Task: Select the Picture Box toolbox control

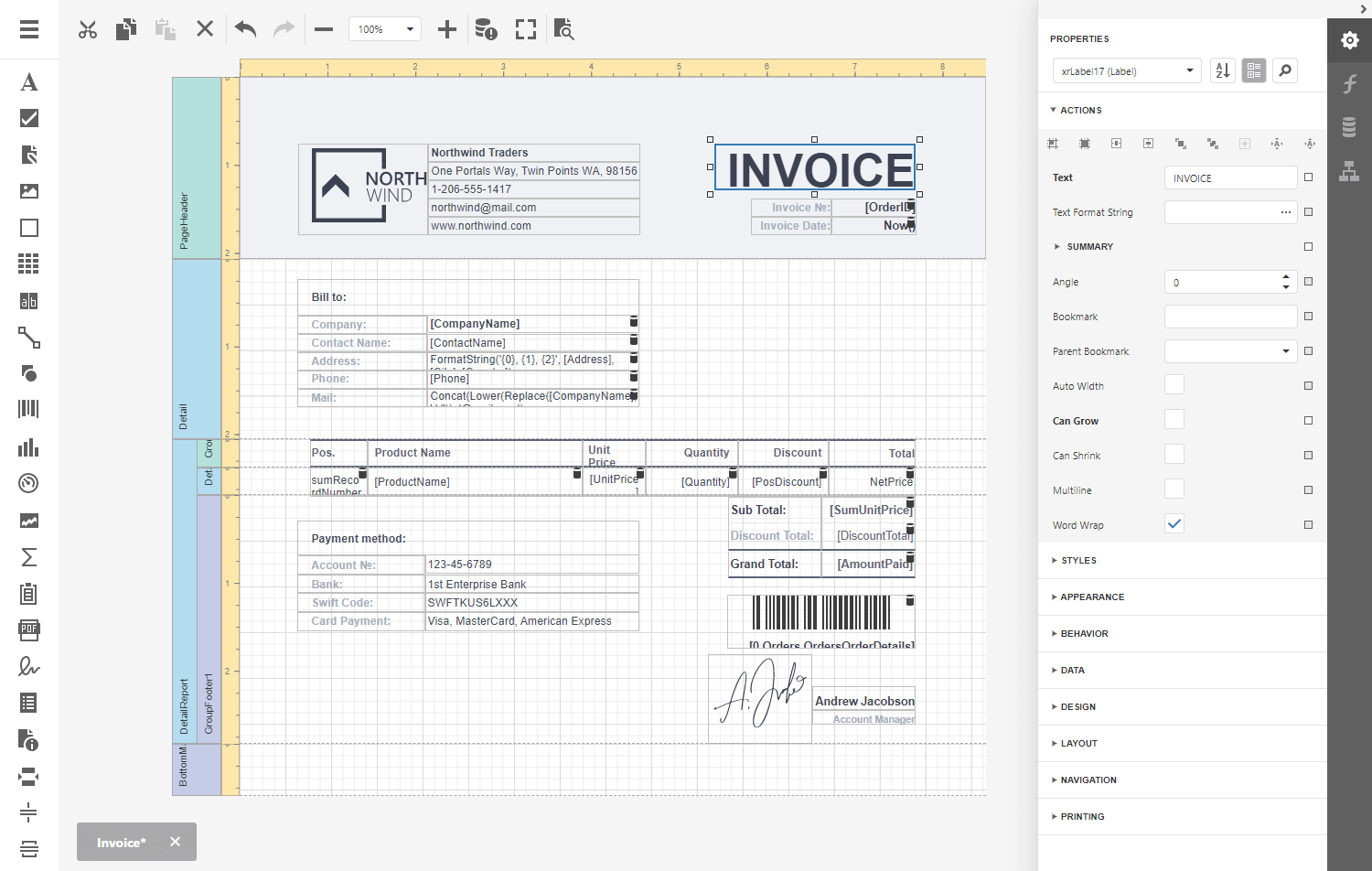Action: 28,191
